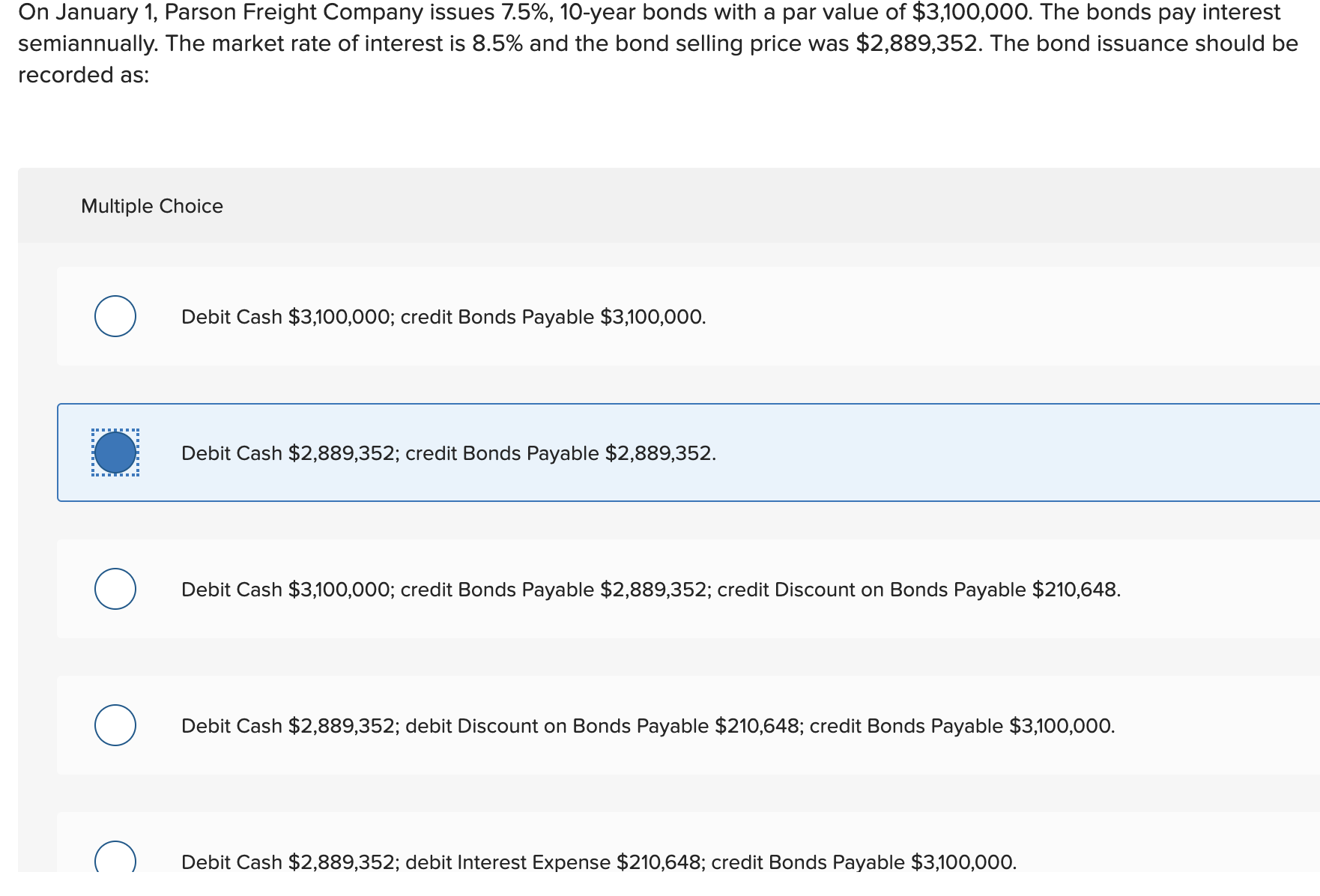The height and width of the screenshot is (896, 1320).
Task: Click answer text ending 'credit Discount on Bonds Payable $210,648.'
Action: pyautogui.click(x=651, y=590)
